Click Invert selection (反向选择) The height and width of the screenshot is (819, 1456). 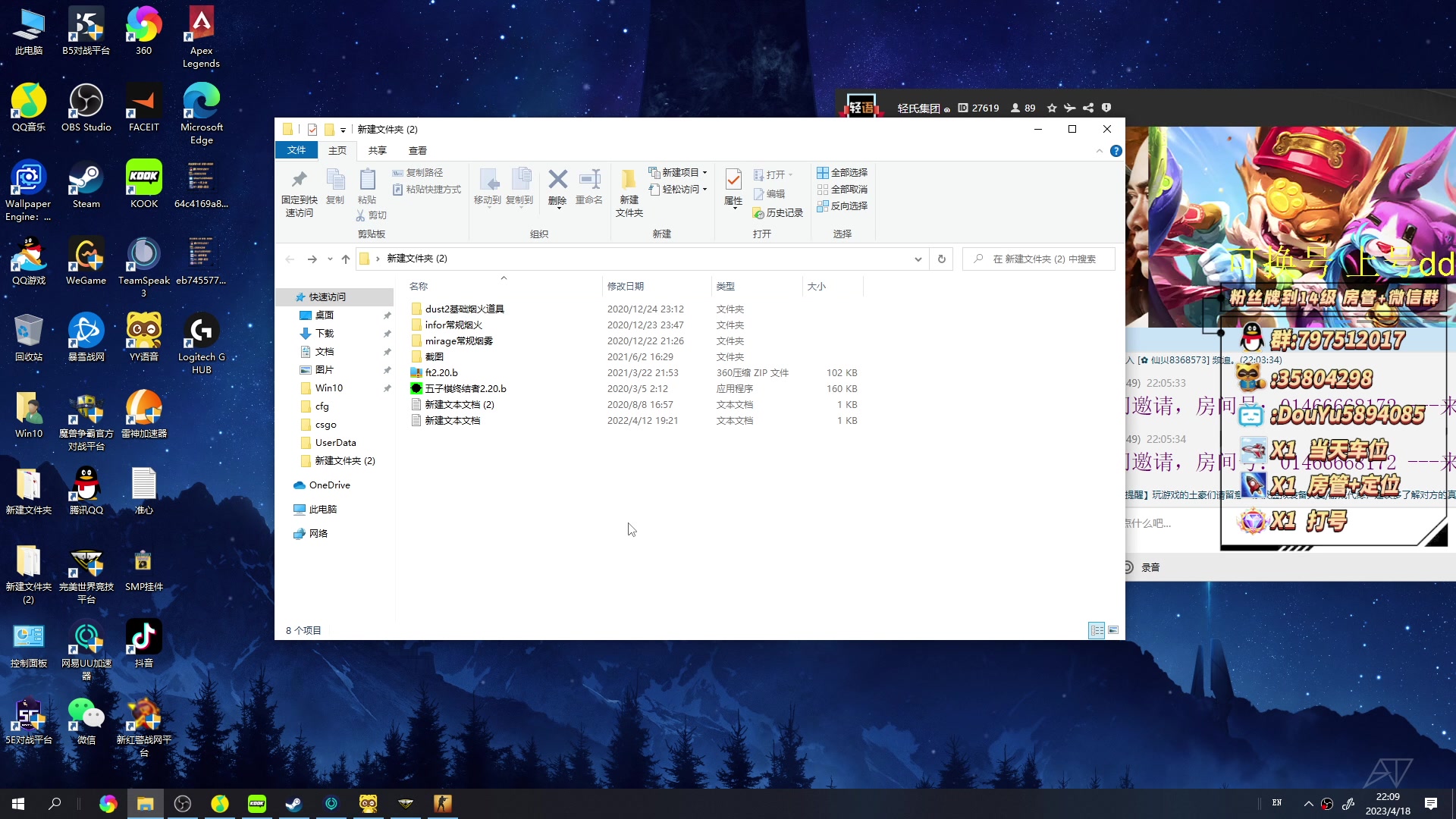click(x=843, y=206)
